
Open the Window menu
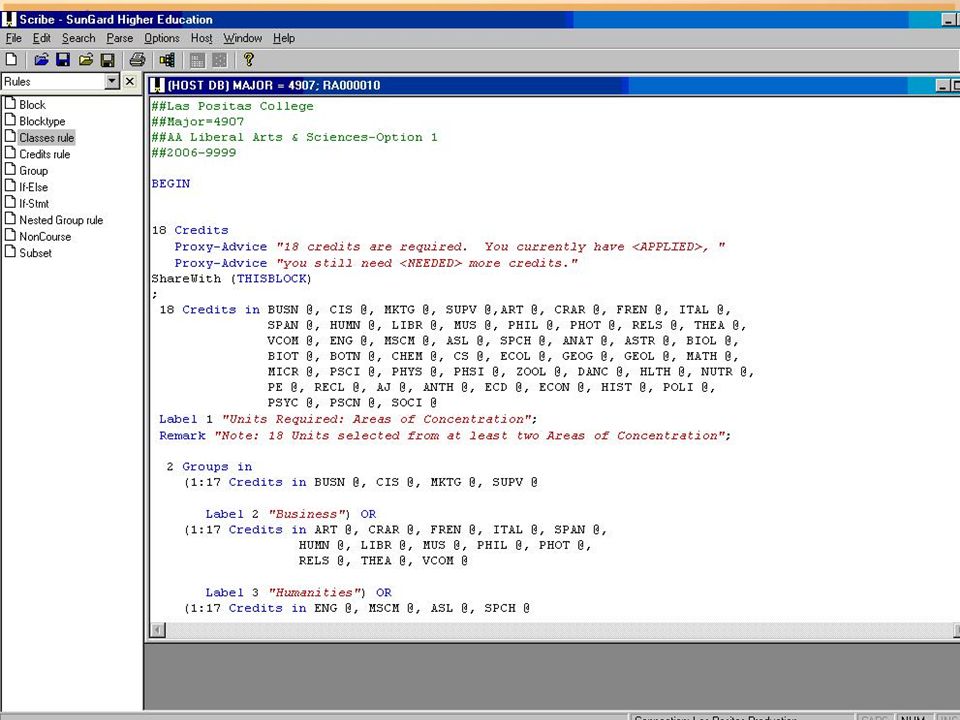click(x=242, y=38)
